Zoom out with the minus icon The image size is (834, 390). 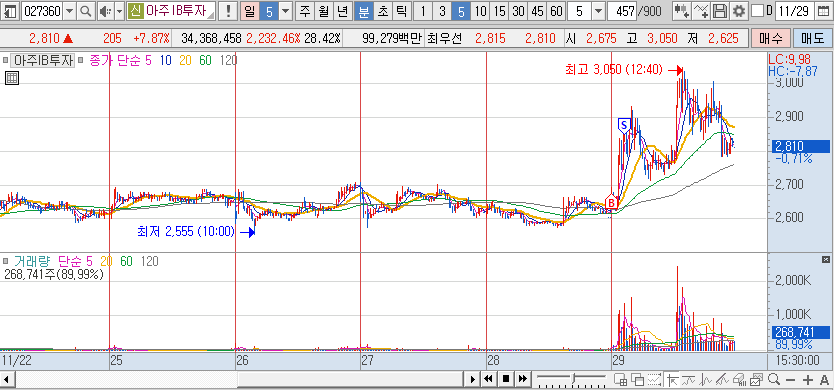coord(791,379)
